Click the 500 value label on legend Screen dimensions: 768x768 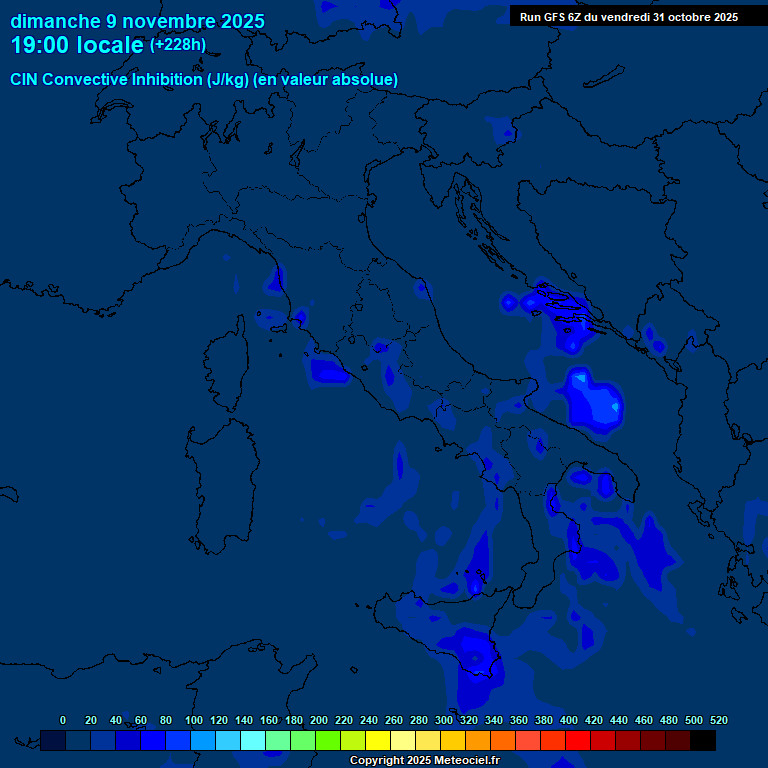693,720
